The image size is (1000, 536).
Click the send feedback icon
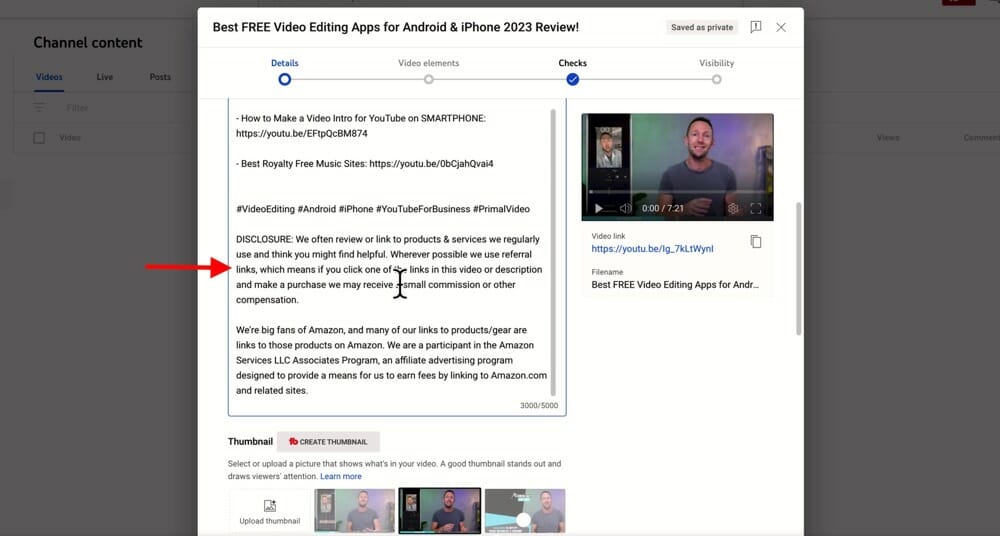(x=756, y=27)
